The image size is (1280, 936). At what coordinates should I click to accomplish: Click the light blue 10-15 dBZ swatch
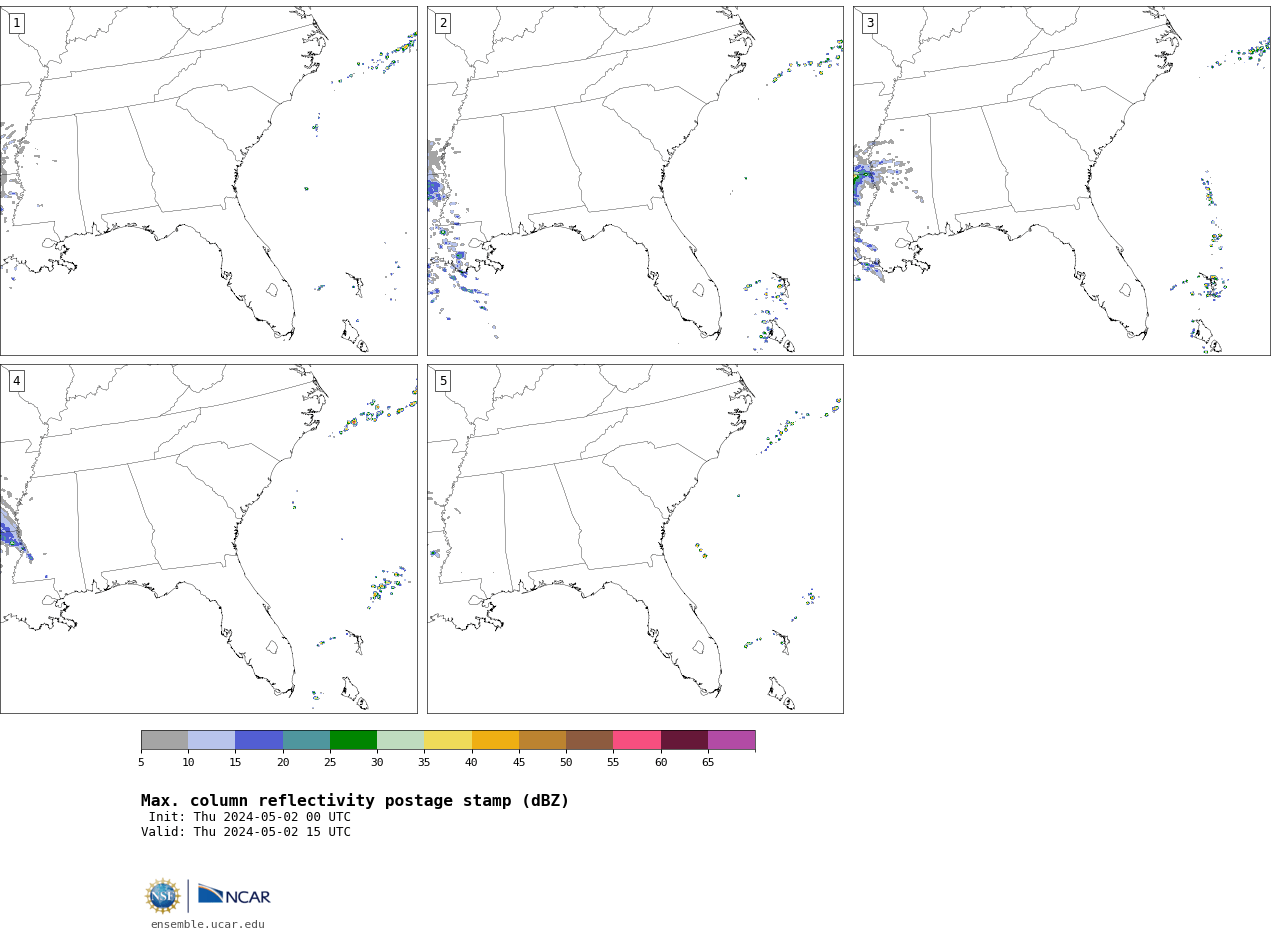(x=211, y=740)
